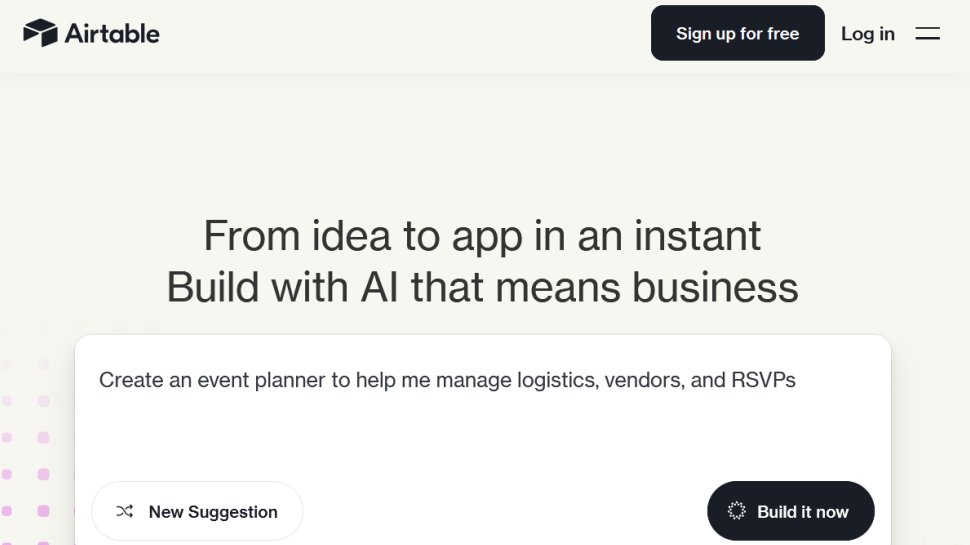Click the From idea to app headline
This screenshot has height=545, width=970.
tap(482, 236)
